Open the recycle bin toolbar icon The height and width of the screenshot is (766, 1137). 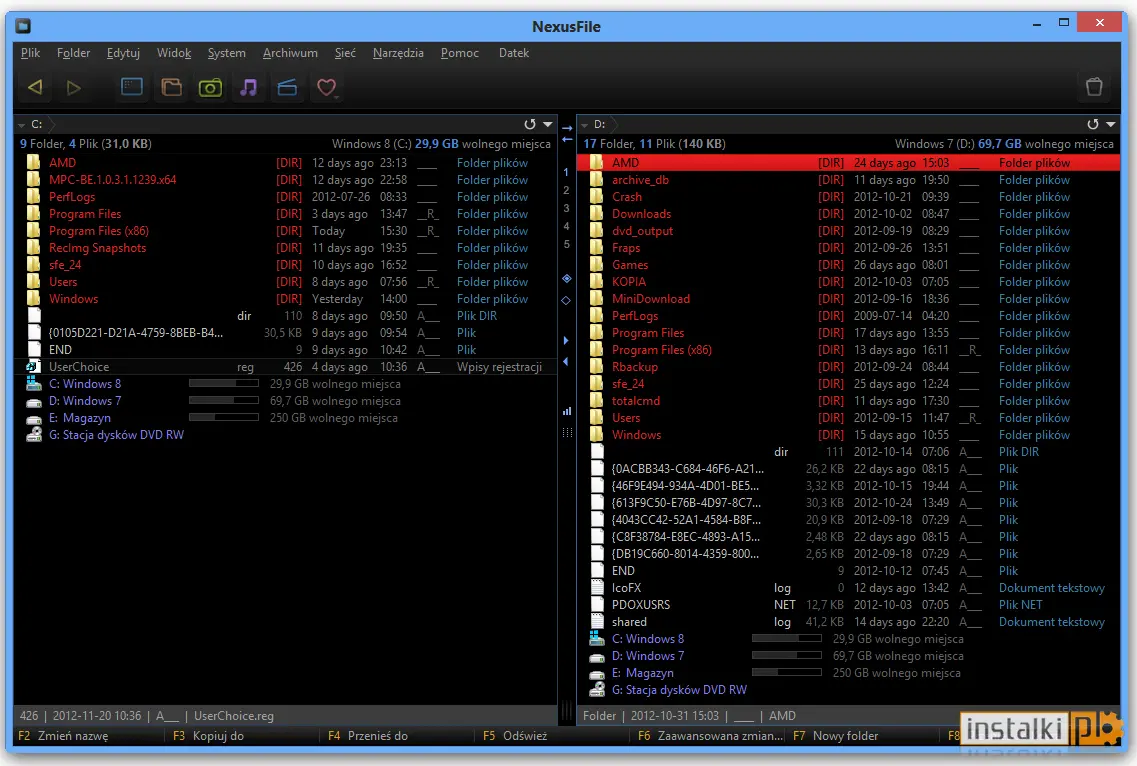pos(1094,87)
